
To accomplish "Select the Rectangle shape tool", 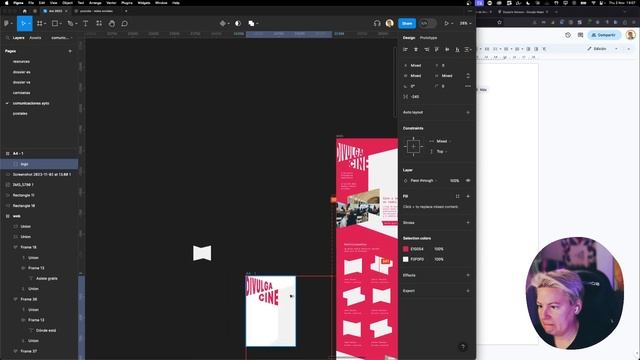I will [x=55, y=24].
